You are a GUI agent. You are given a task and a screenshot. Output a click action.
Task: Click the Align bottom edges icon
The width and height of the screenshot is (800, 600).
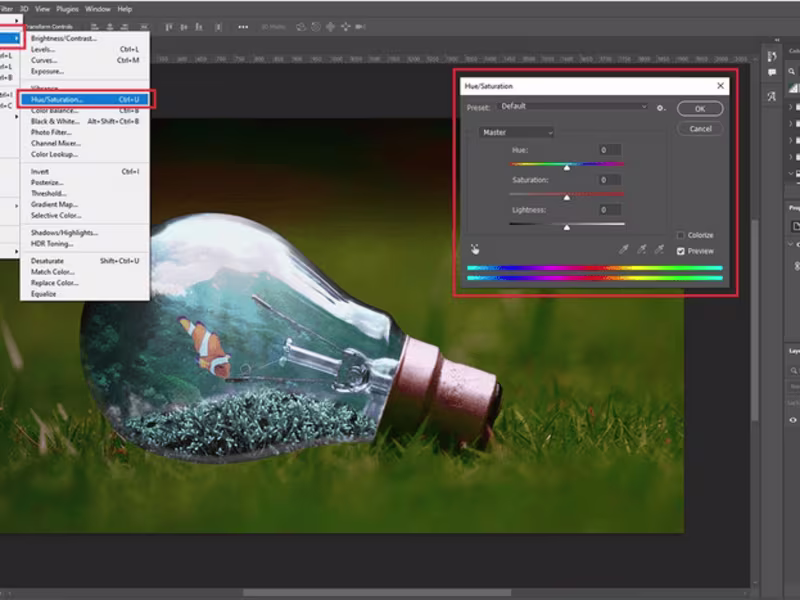[199, 27]
